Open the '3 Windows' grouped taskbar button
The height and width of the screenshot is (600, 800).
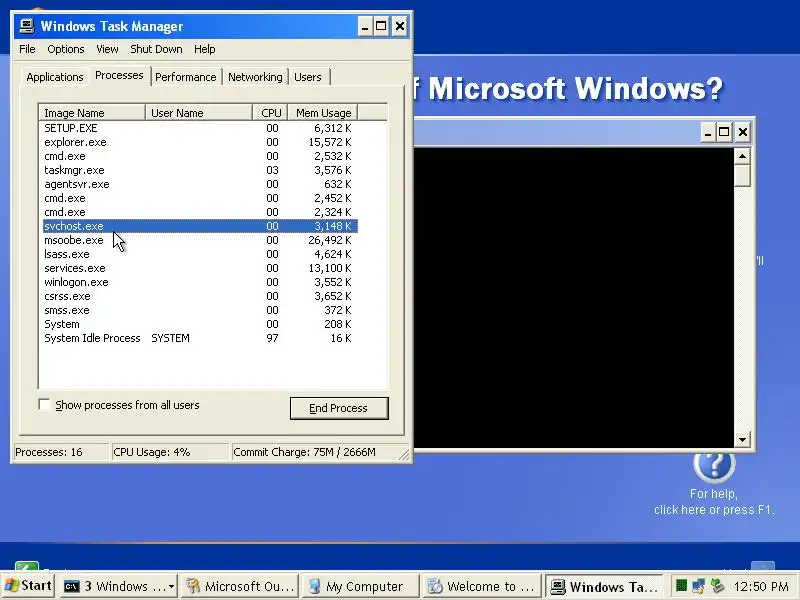click(x=118, y=586)
